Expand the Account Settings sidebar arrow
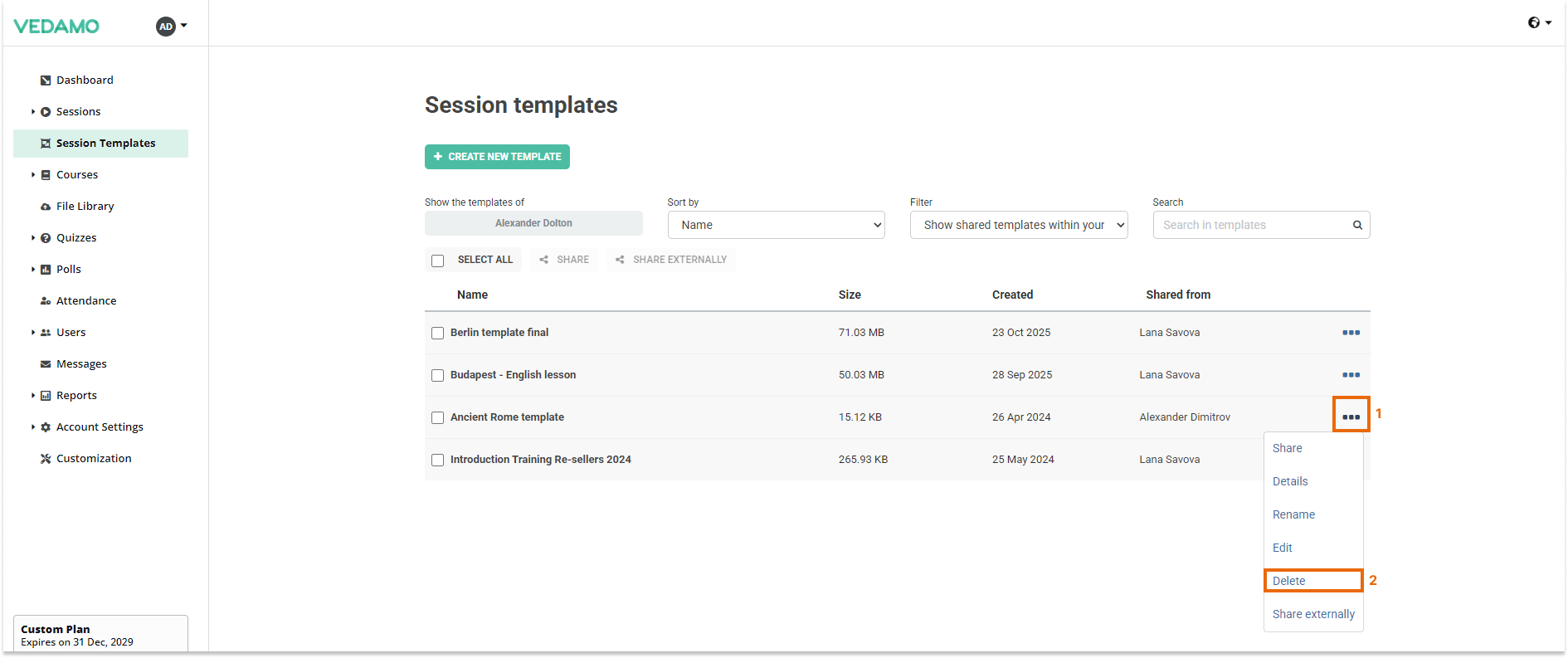Image resolution: width=1568 pixels, height=658 pixels. tap(33, 427)
